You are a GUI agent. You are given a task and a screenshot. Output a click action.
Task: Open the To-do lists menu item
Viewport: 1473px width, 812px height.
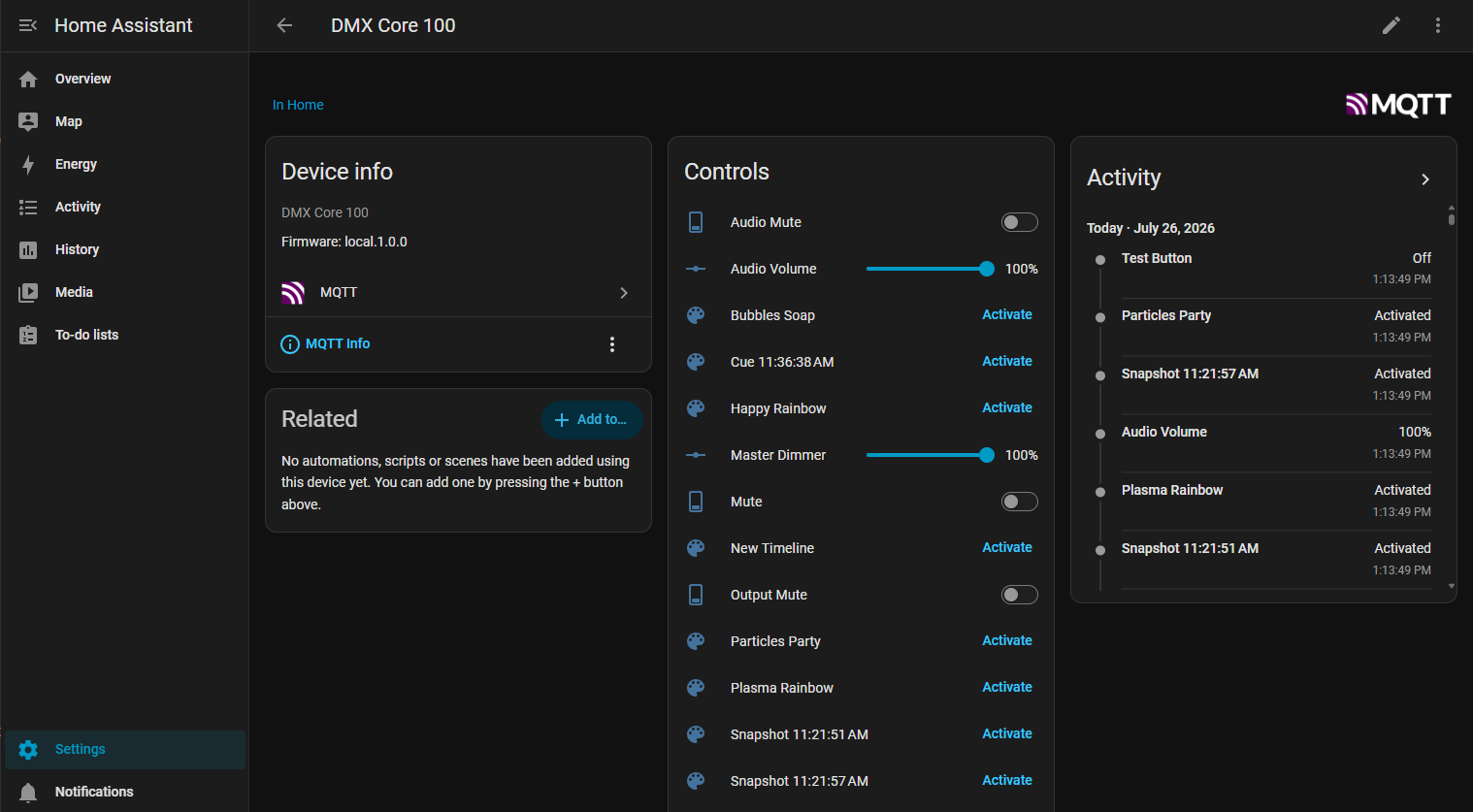[x=125, y=335]
